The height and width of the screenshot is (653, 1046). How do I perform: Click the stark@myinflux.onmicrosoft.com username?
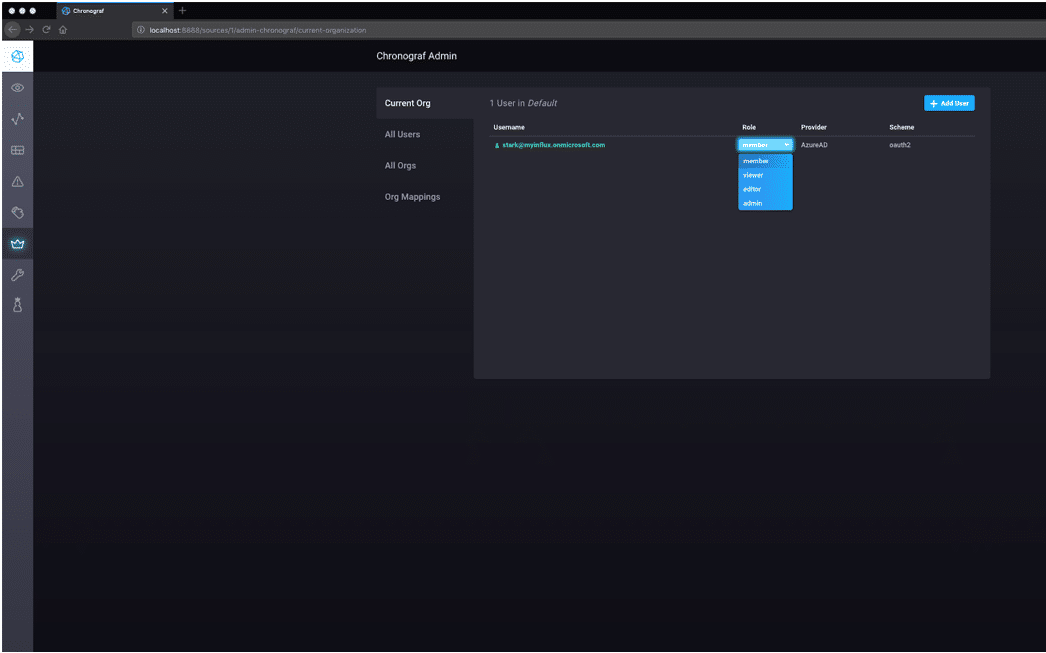[553, 145]
